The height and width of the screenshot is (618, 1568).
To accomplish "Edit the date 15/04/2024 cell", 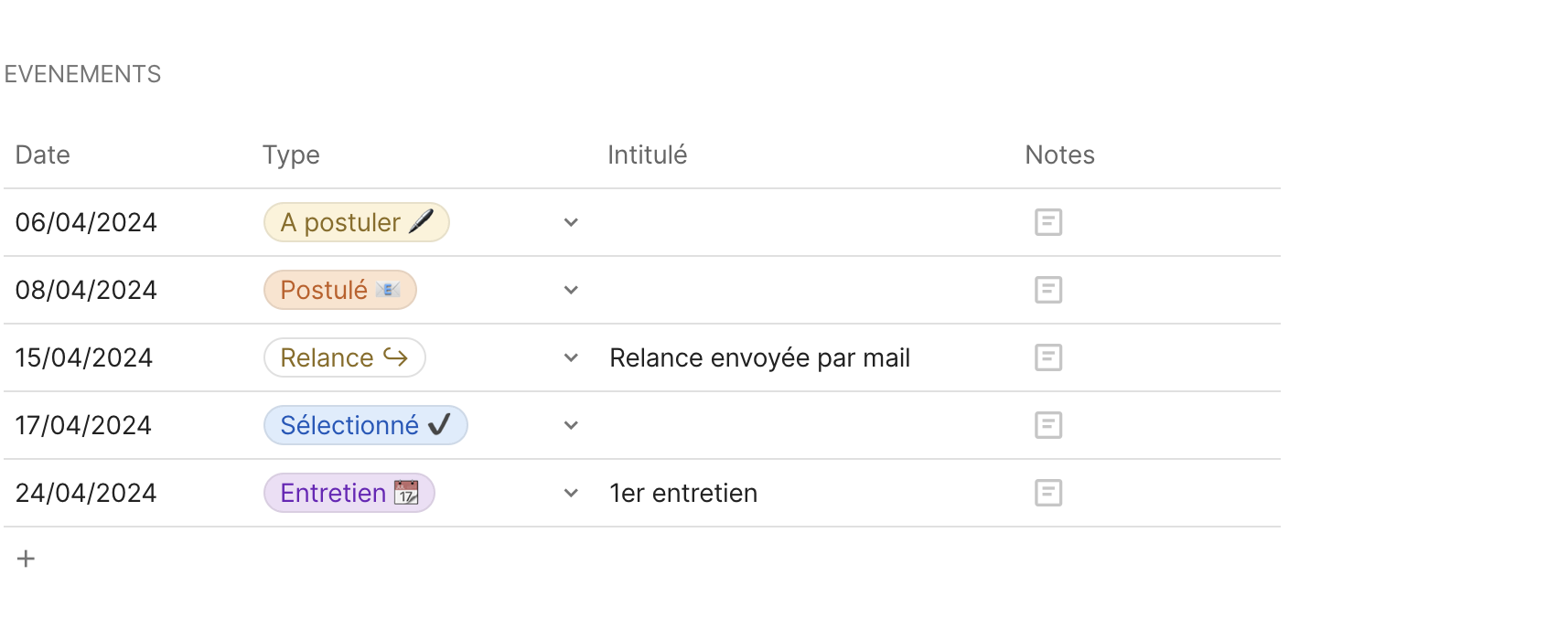I will point(84,357).
